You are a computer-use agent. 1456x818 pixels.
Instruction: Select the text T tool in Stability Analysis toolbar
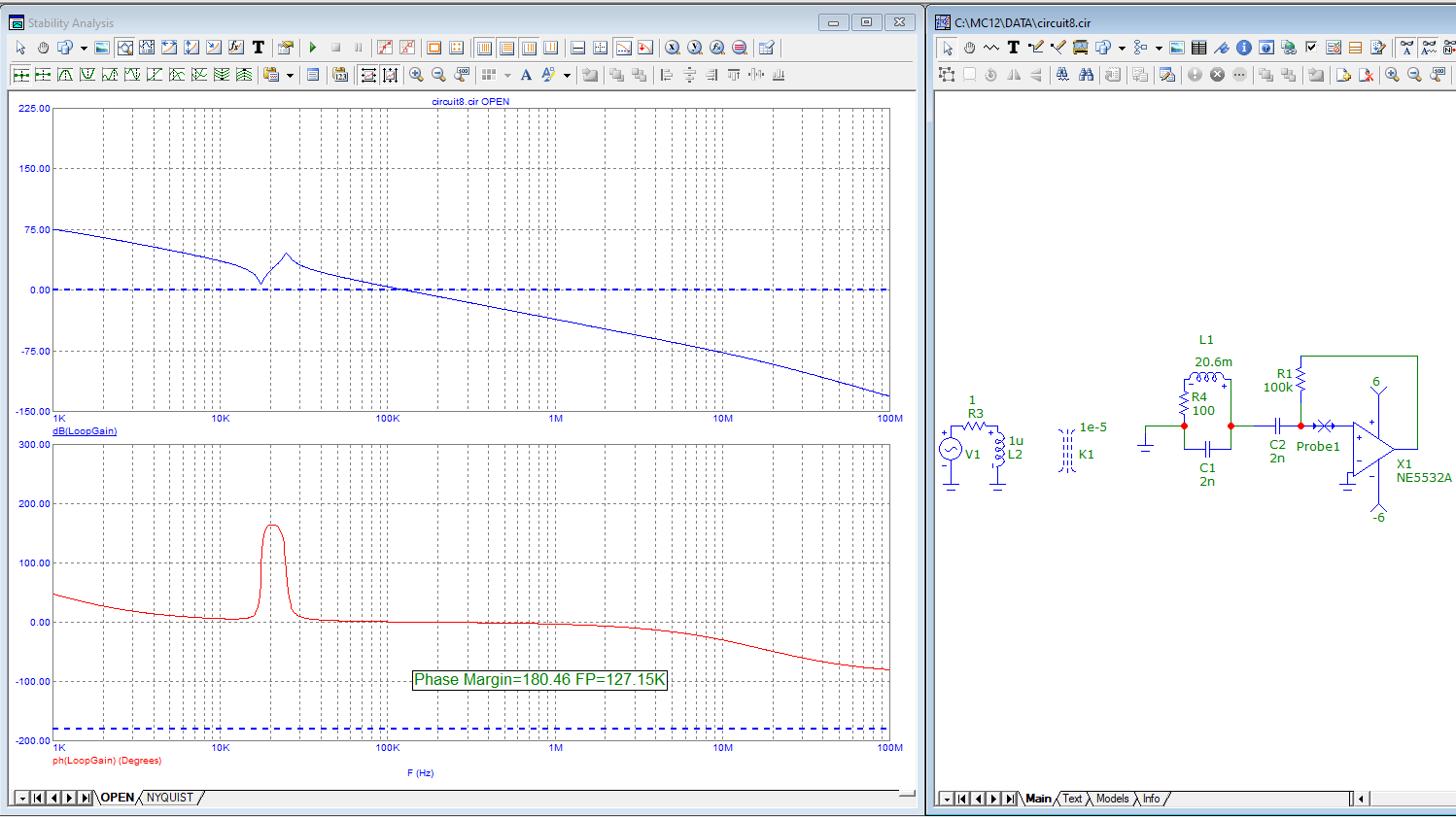(259, 47)
